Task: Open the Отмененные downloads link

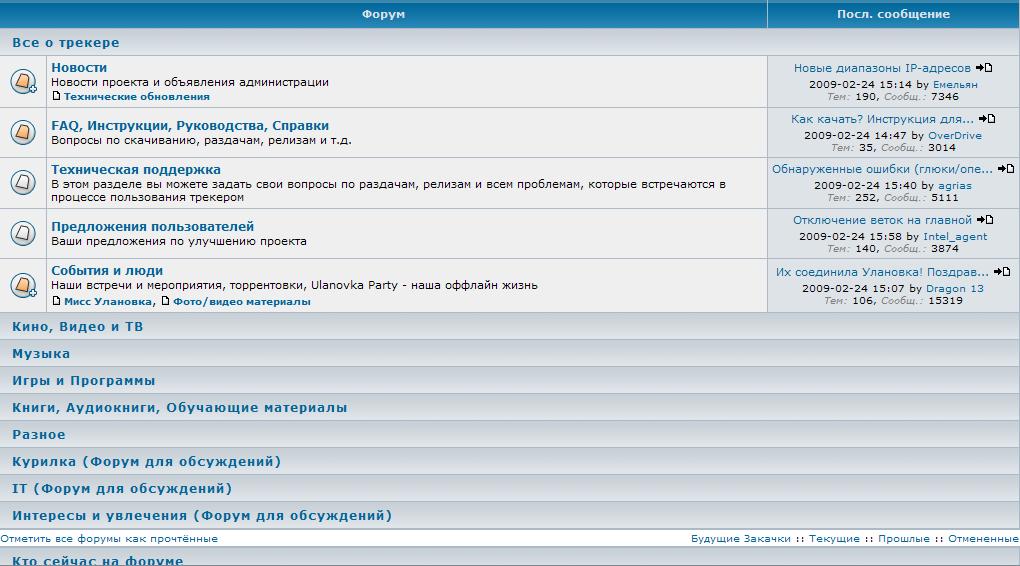Action: [984, 539]
